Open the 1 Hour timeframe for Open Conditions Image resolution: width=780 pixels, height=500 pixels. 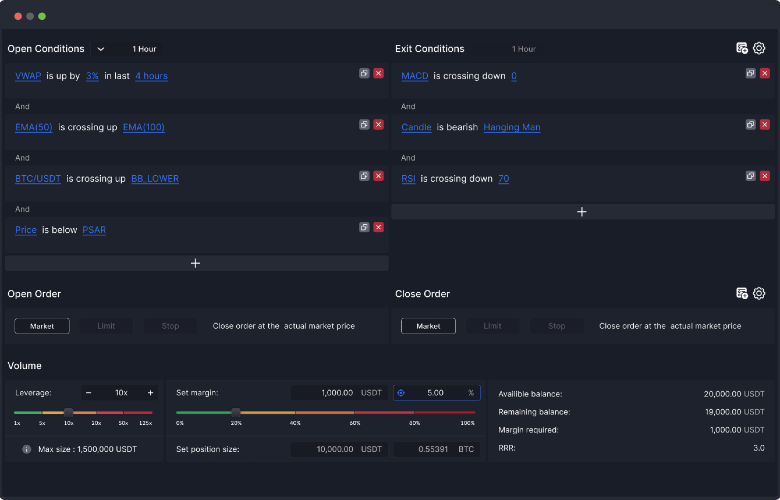pos(144,49)
